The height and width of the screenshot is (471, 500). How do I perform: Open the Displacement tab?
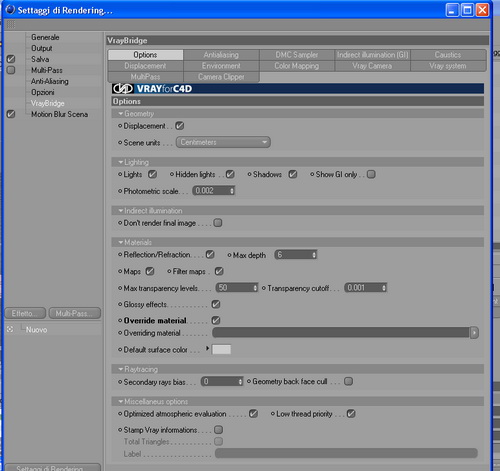145,66
